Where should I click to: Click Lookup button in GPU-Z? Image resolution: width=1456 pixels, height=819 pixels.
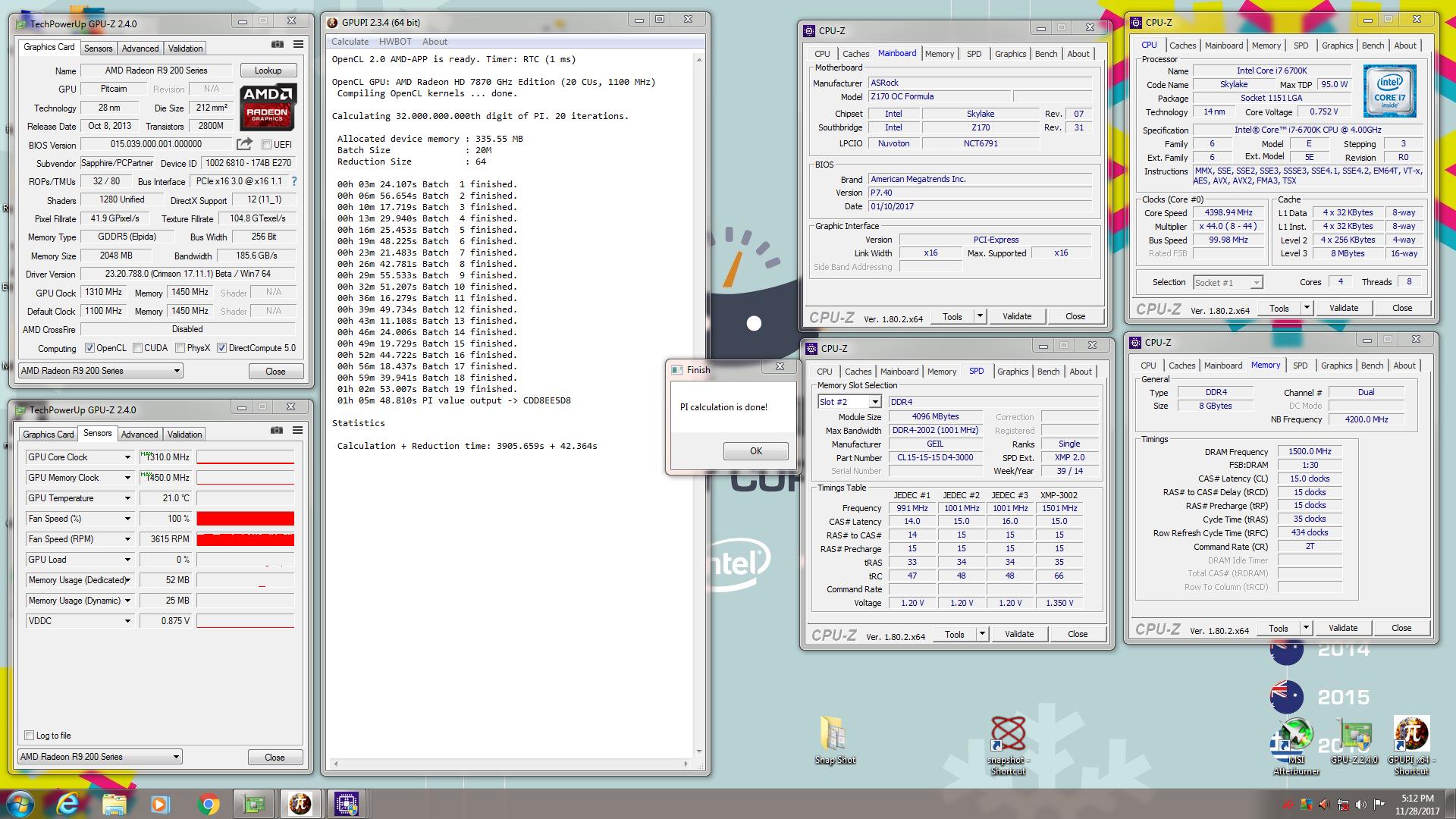point(268,71)
